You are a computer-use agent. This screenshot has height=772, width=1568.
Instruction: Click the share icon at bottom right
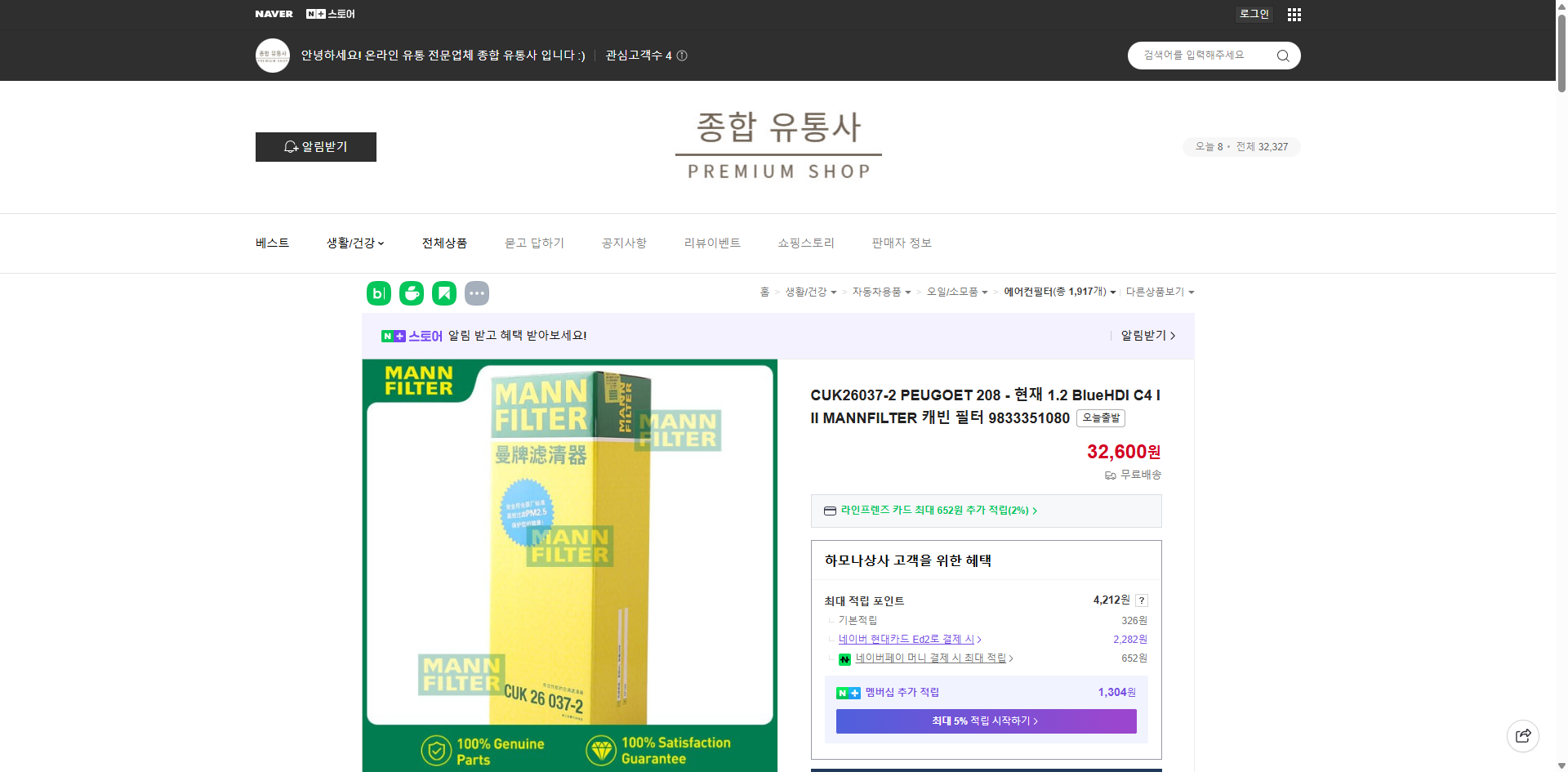(x=1523, y=735)
